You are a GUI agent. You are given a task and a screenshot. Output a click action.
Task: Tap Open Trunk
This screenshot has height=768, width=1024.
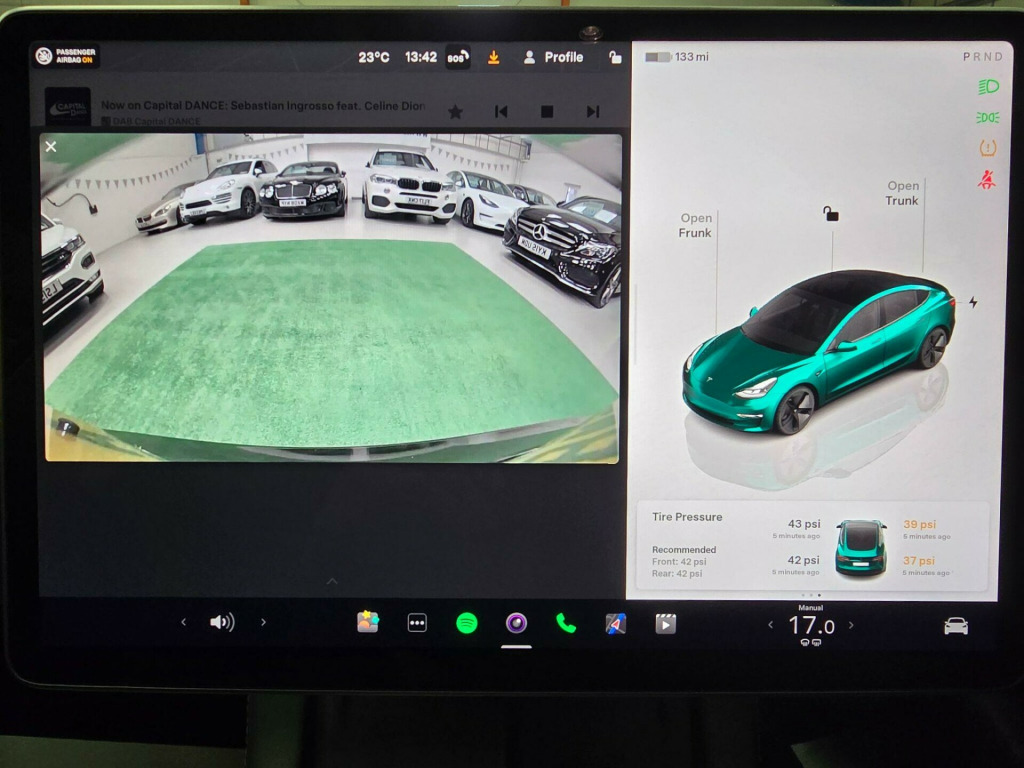pos(902,193)
